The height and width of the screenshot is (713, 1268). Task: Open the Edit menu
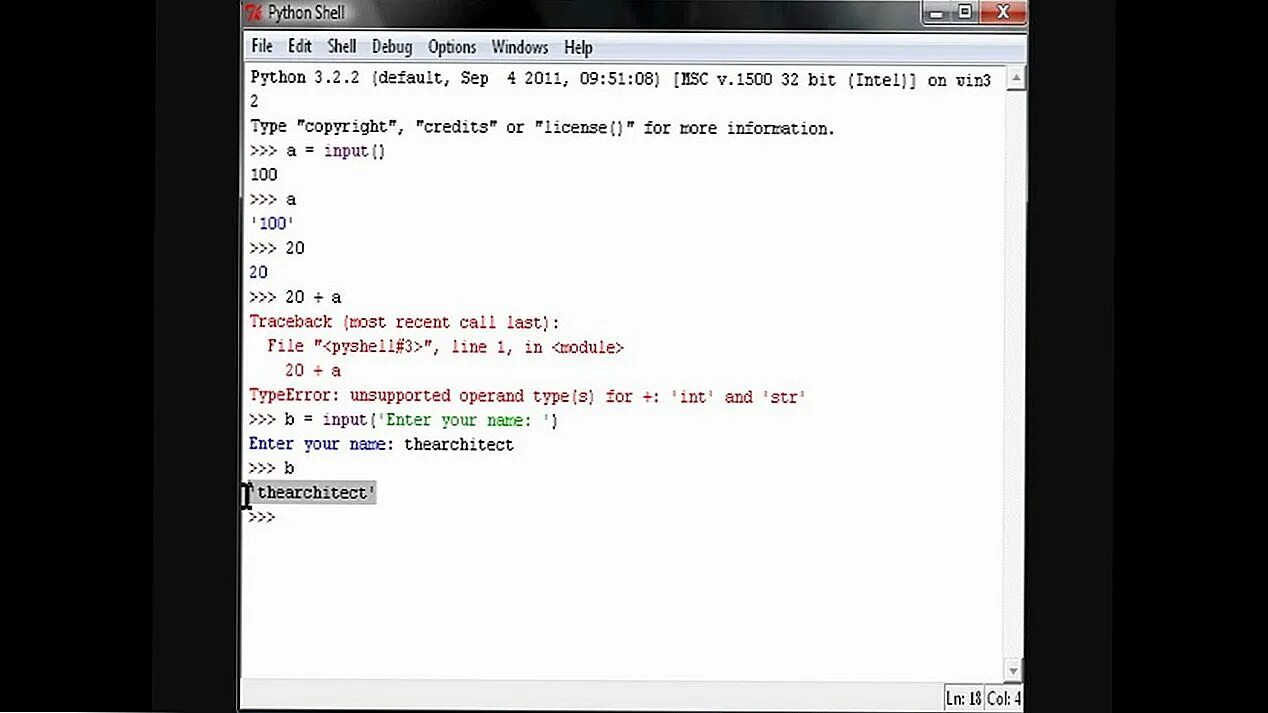point(300,47)
